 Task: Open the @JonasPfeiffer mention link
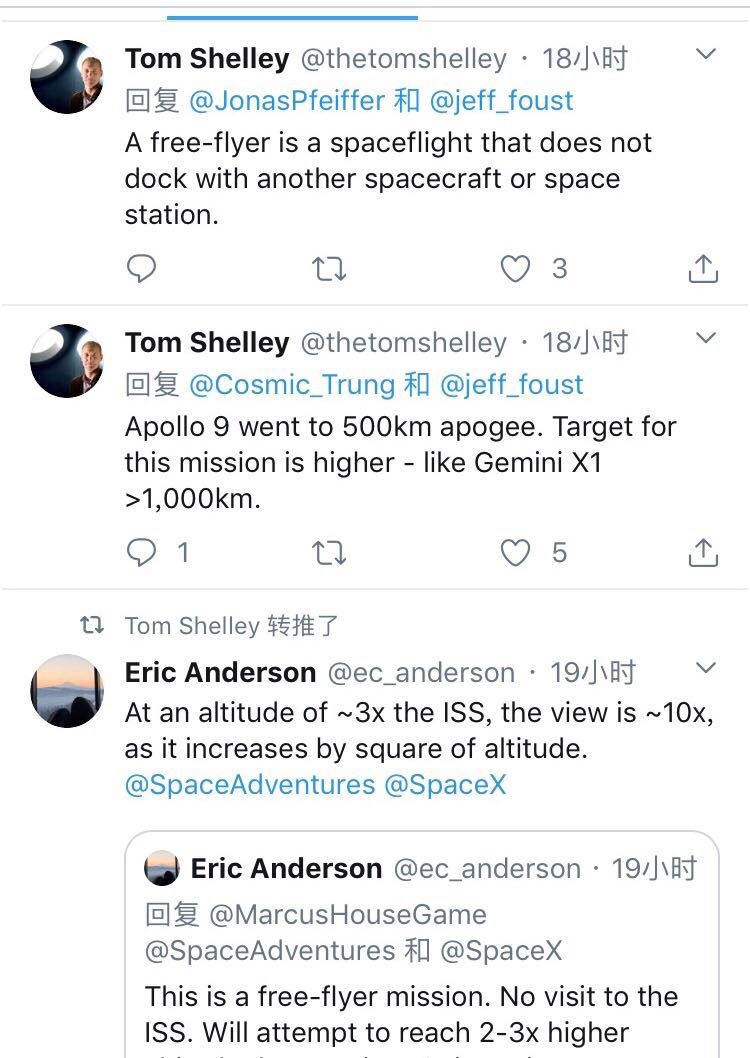(287, 100)
